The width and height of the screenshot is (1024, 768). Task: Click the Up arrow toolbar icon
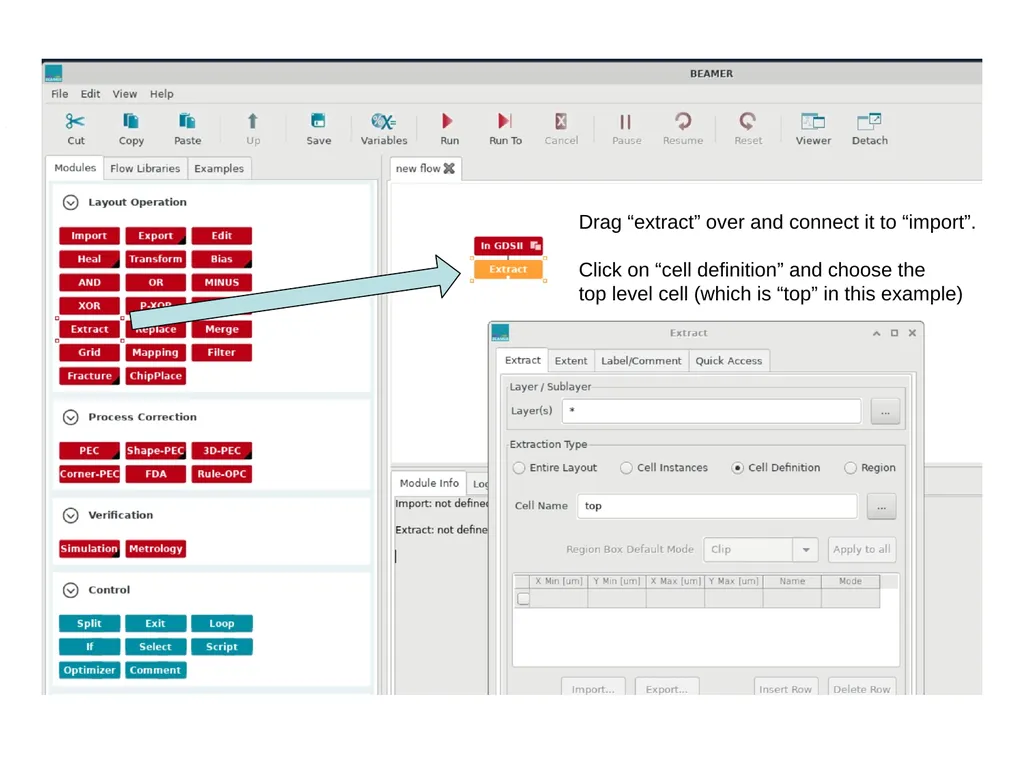point(253,121)
